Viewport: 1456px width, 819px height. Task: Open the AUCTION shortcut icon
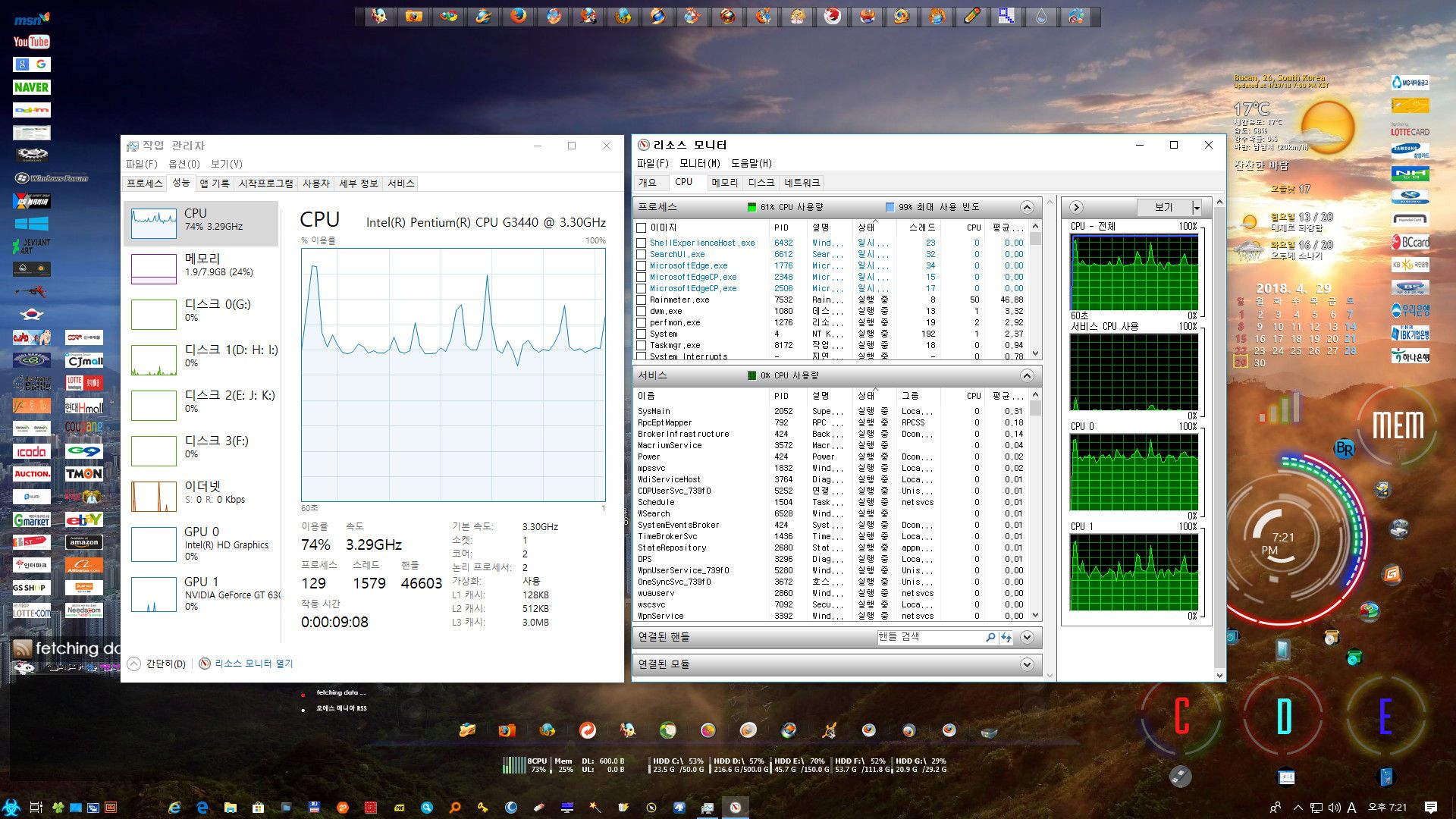click(31, 474)
